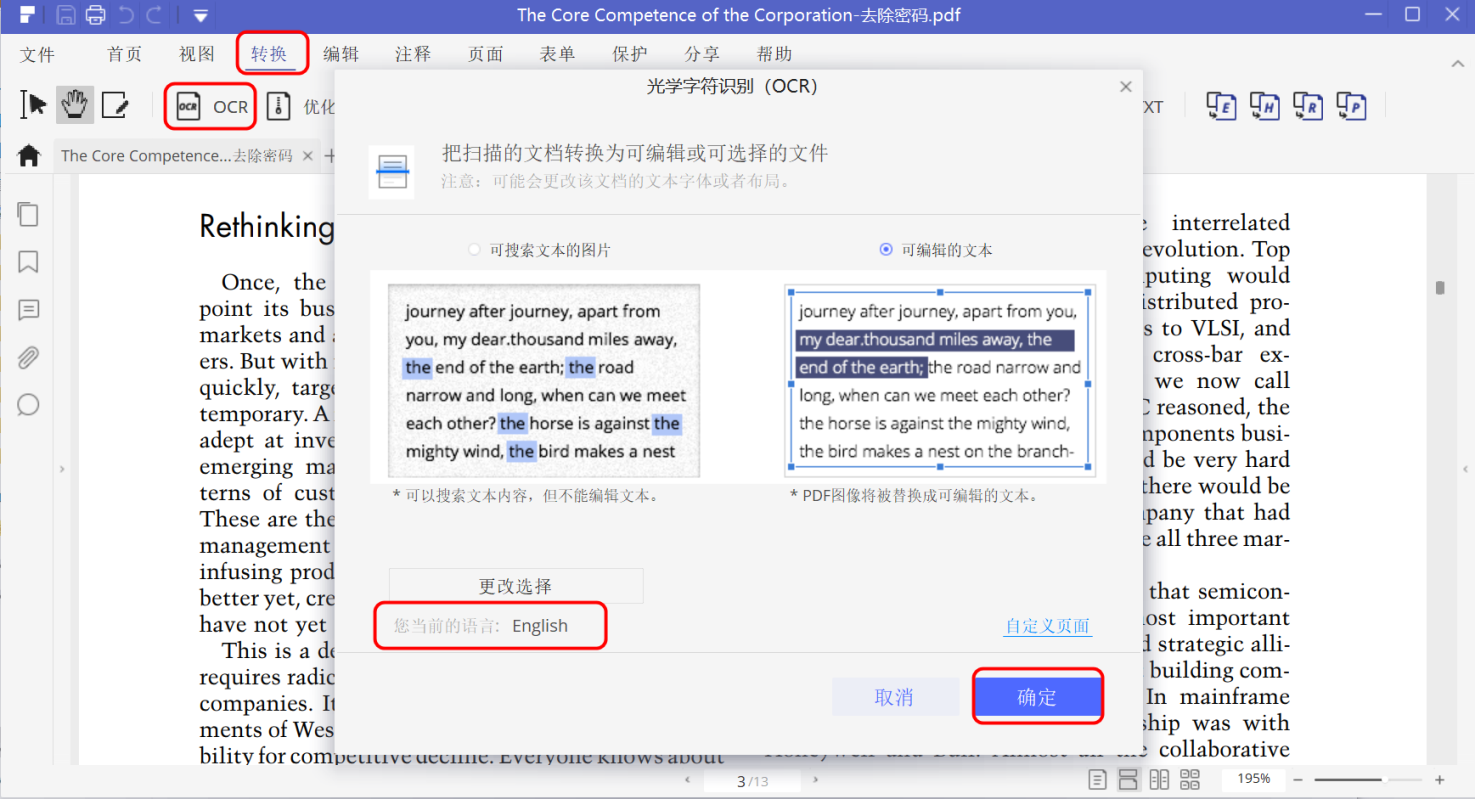Open the 转换 menu tab
1475x799 pixels.
(269, 54)
